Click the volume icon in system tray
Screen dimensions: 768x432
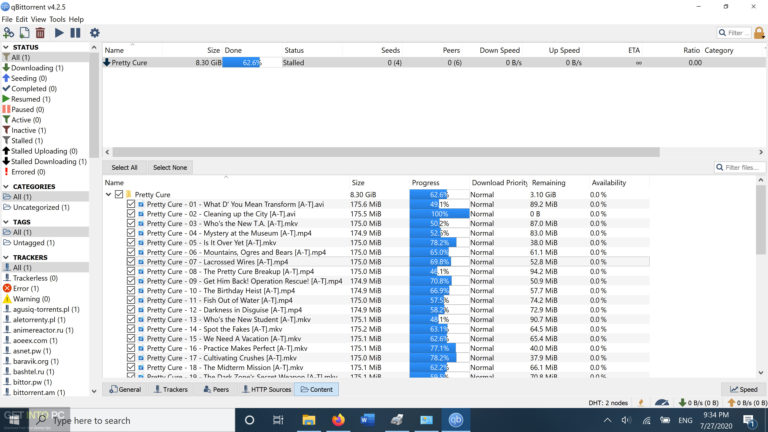click(x=626, y=420)
